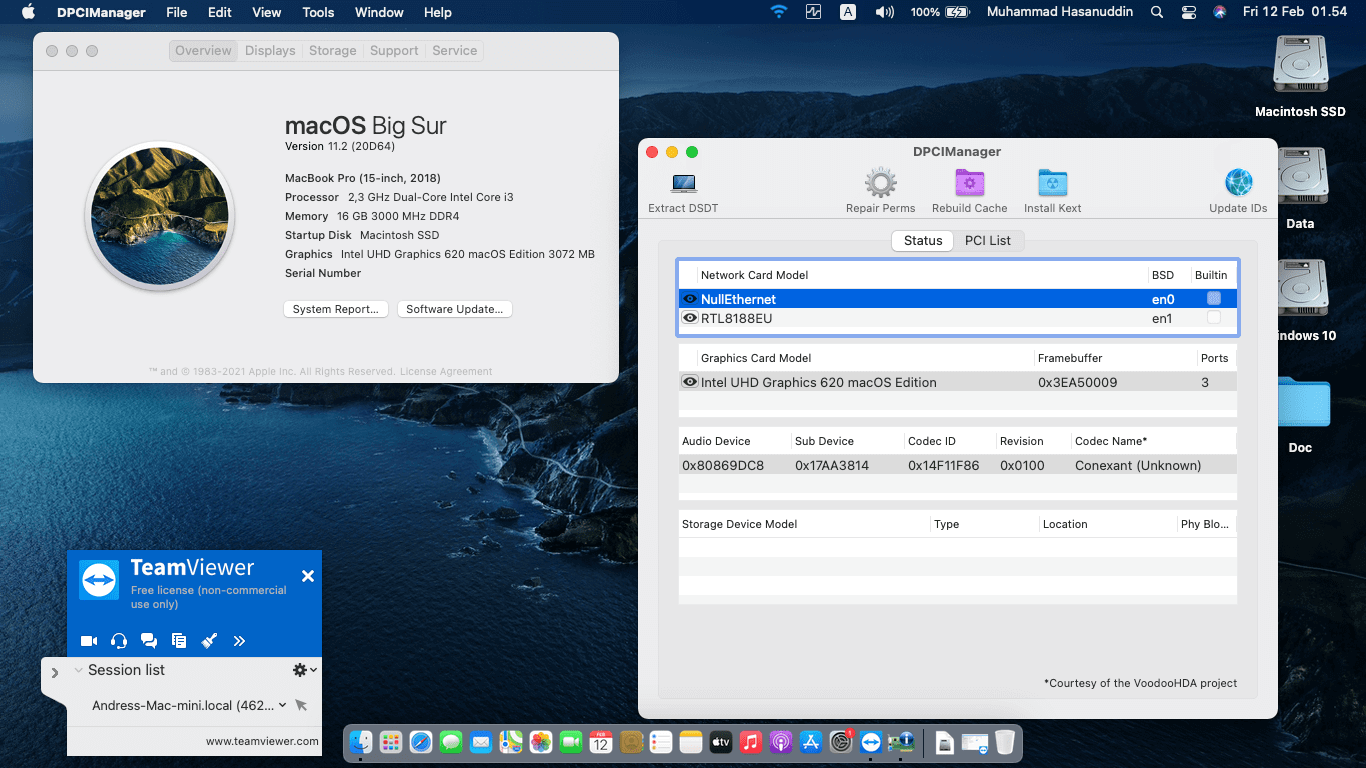This screenshot has height=768, width=1366.
Task: Open Spotlight search in the menu bar
Action: tap(1157, 12)
